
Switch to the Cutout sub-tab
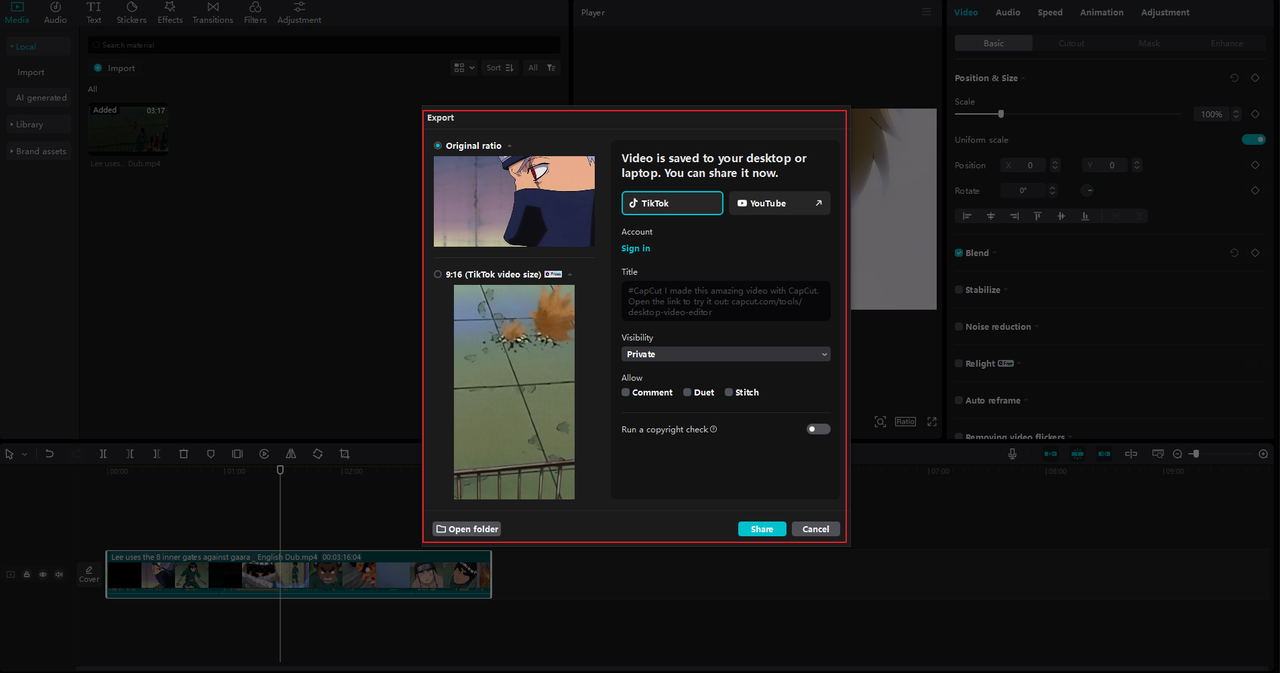coord(1071,43)
